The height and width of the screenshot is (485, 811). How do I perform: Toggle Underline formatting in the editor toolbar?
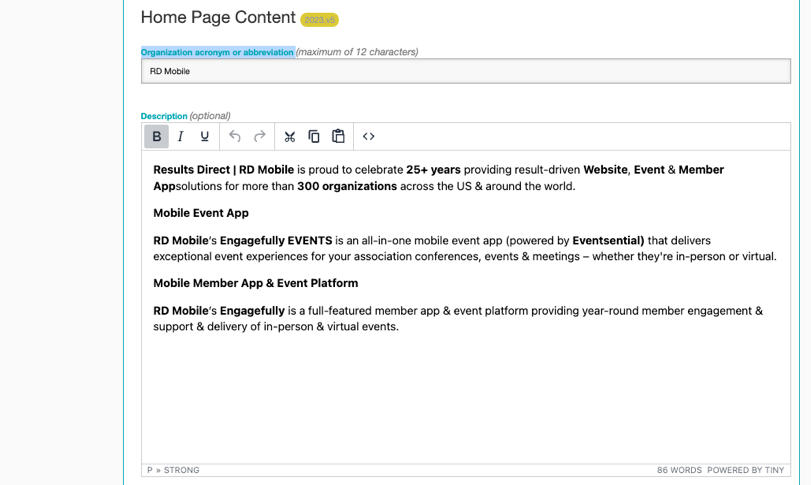click(x=205, y=136)
